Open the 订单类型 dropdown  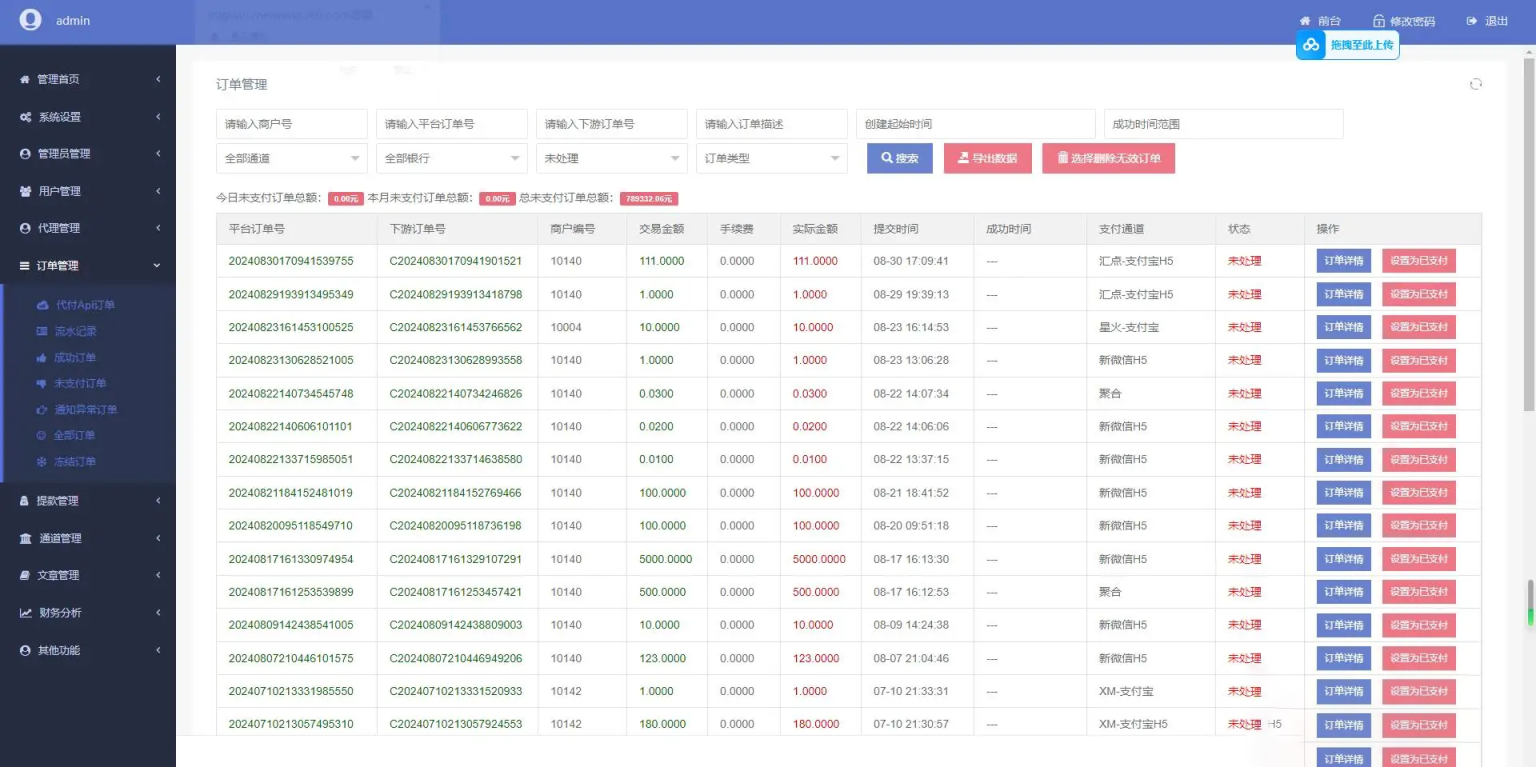[771, 158]
